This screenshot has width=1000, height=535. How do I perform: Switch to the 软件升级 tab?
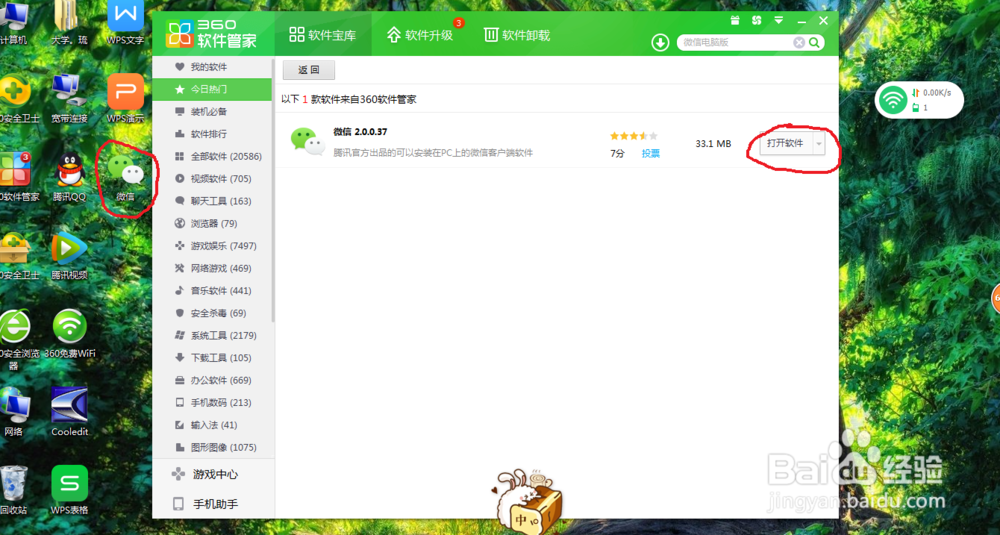[x=420, y=34]
